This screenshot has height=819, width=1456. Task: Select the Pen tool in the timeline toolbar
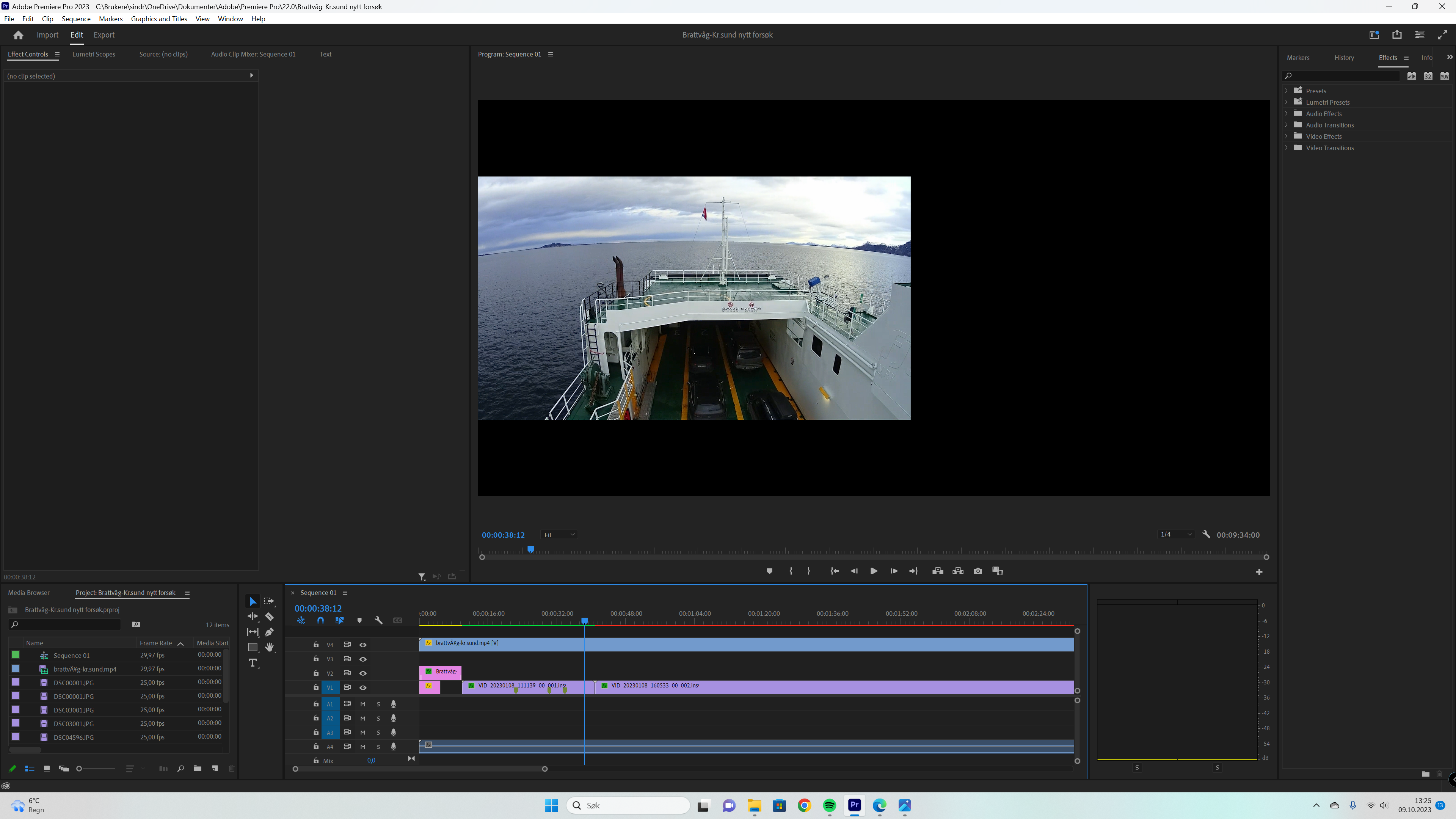pos(270,632)
